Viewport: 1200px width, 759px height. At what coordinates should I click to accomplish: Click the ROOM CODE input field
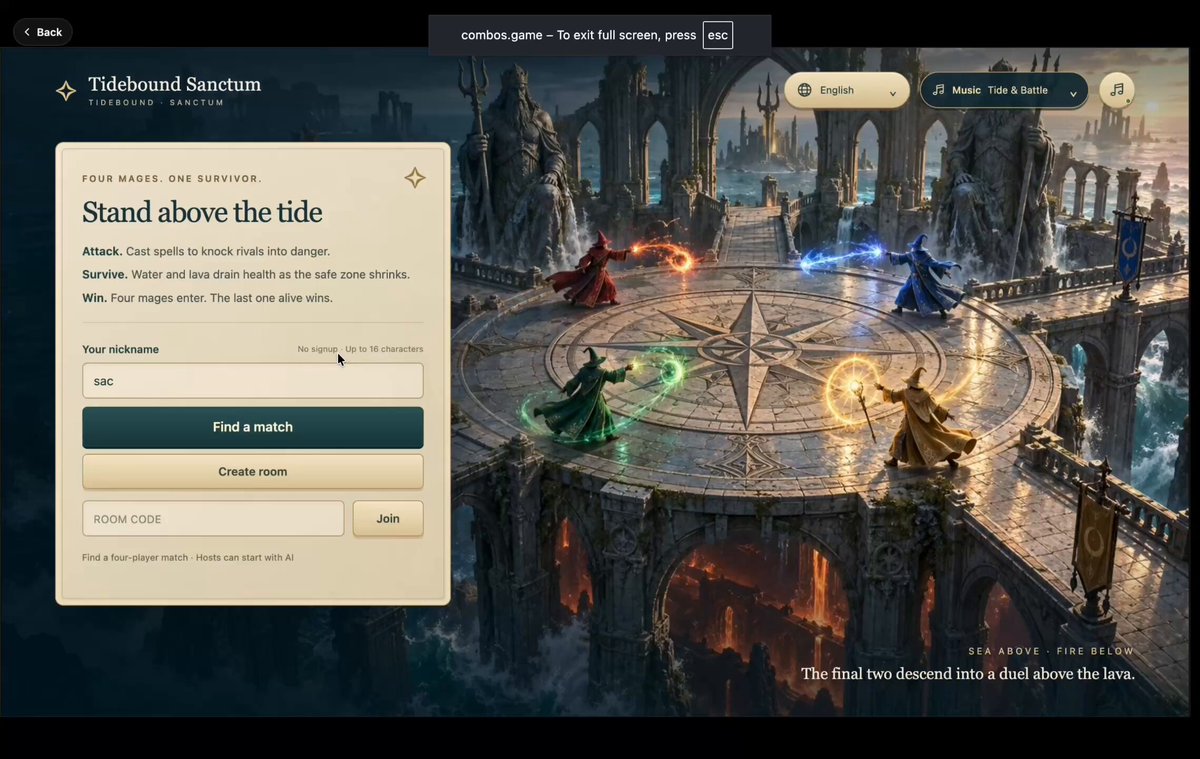[213, 519]
